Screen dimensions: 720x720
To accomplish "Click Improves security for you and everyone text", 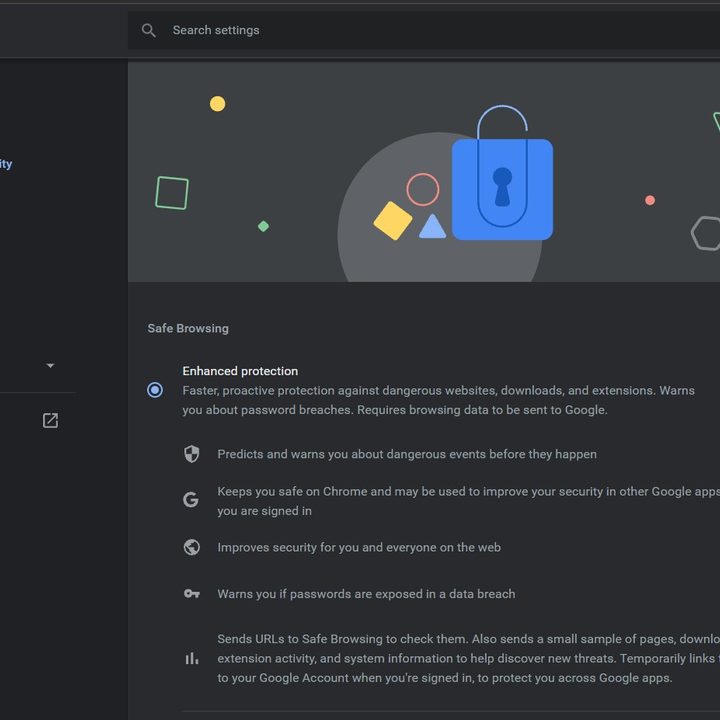I will 359,547.
